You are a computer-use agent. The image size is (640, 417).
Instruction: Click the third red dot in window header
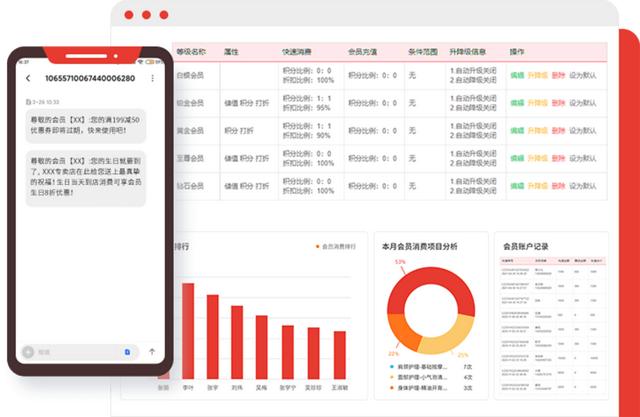(x=163, y=15)
